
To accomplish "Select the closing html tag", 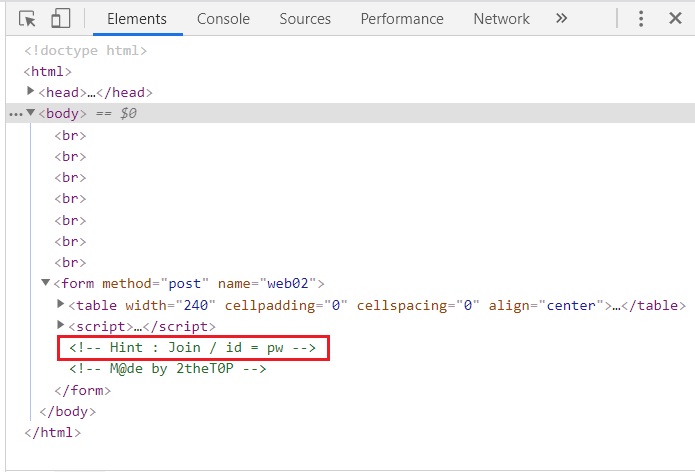I will click(53, 433).
